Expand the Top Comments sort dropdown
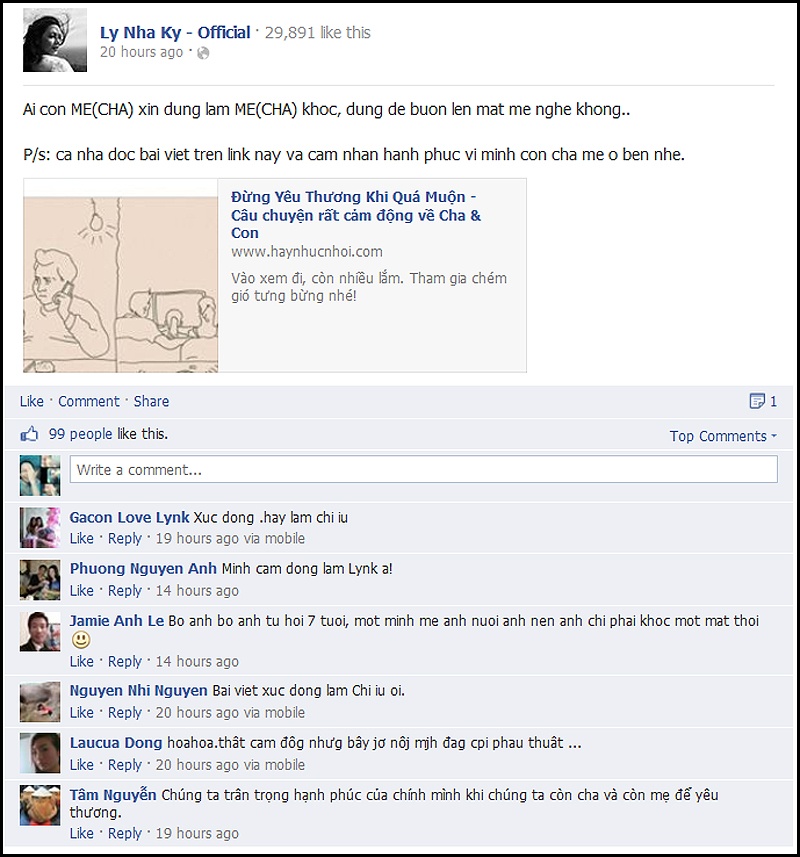The height and width of the screenshot is (857, 800). click(x=723, y=436)
